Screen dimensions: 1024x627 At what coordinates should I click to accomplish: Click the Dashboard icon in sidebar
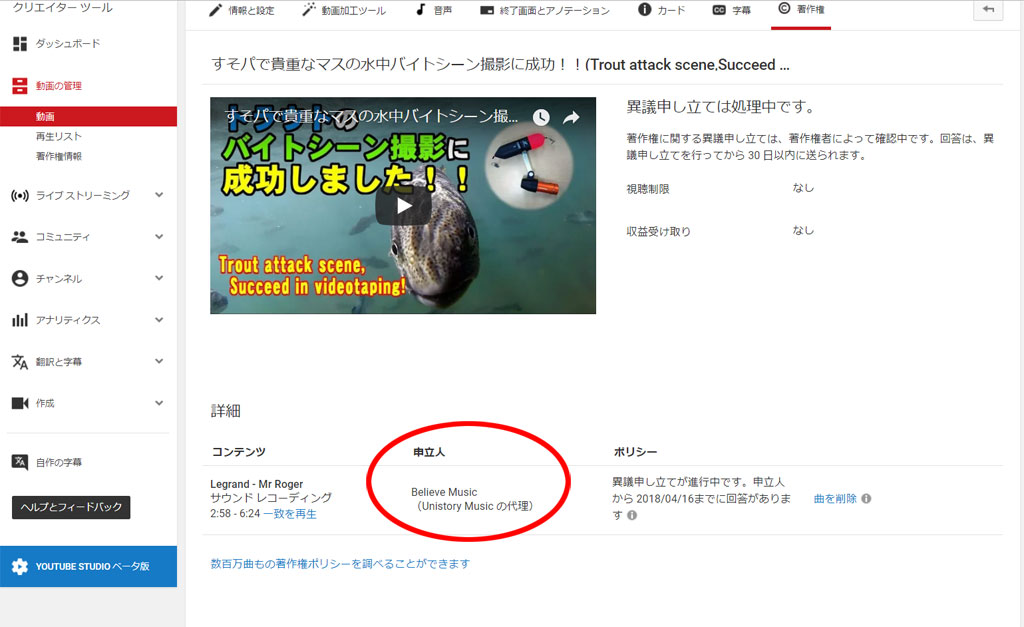[19, 44]
